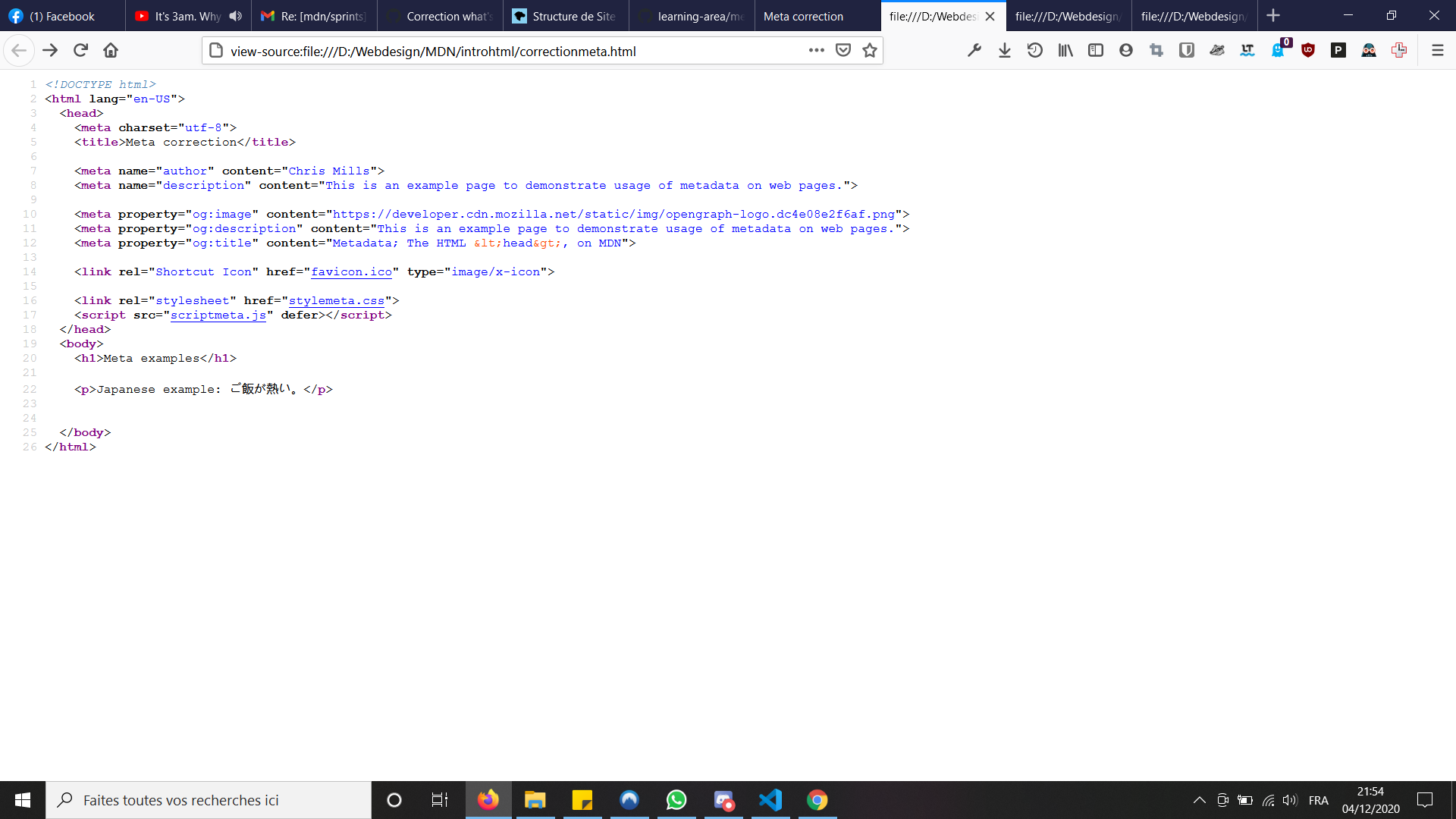Viewport: 1456px width, 819px height.
Task: Bookmark this page with the star icon
Action: coord(871,50)
